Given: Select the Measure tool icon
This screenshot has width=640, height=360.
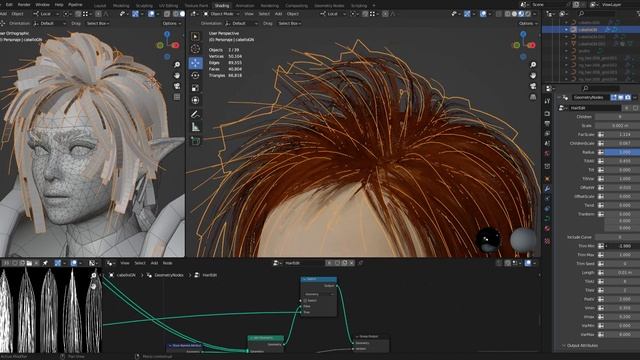Looking at the screenshot, I should (x=196, y=127).
